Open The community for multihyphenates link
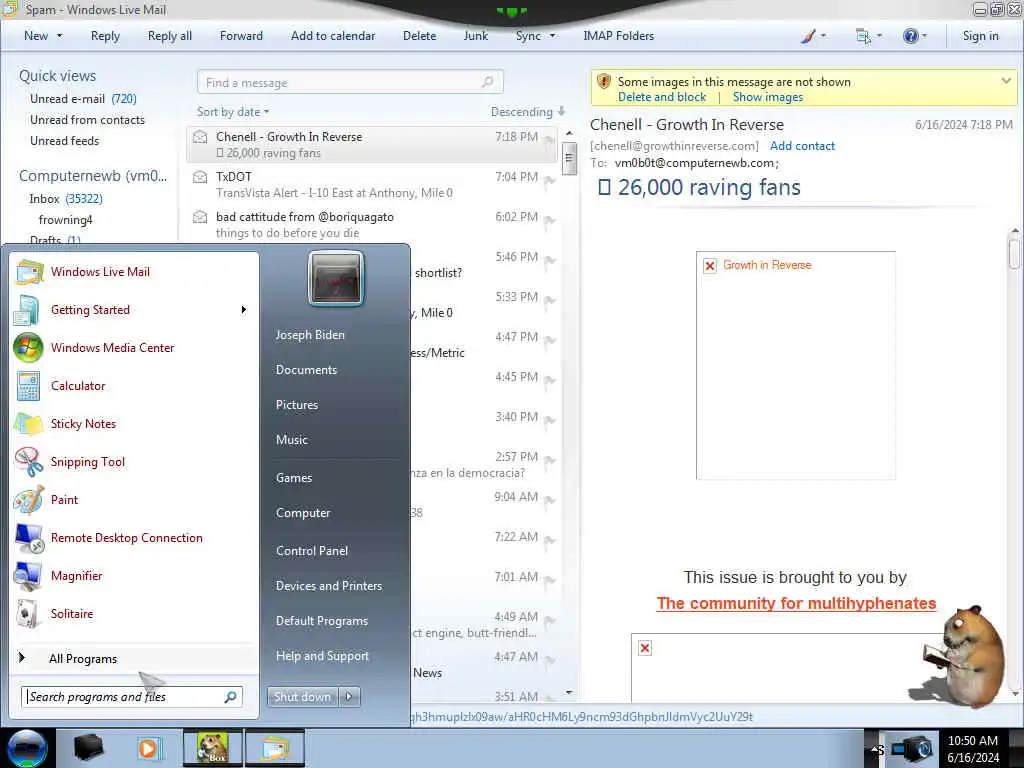Screen dimensions: 1024x768 click(x=796, y=603)
